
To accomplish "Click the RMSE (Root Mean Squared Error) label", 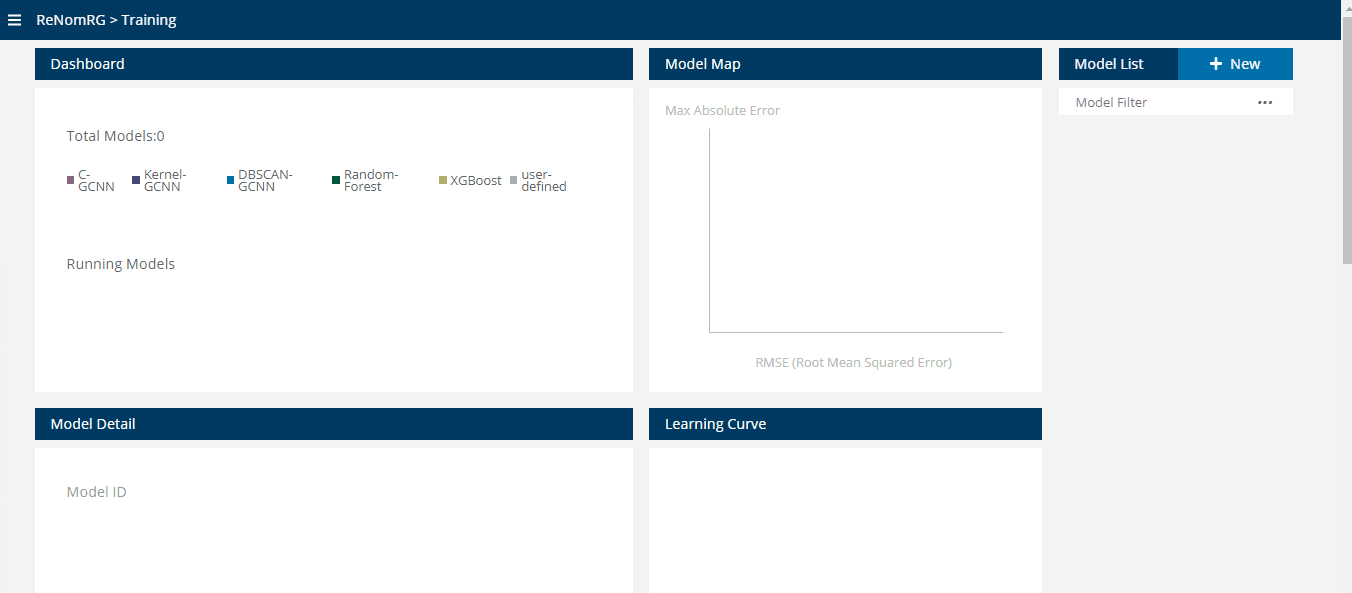I will pos(854,363).
